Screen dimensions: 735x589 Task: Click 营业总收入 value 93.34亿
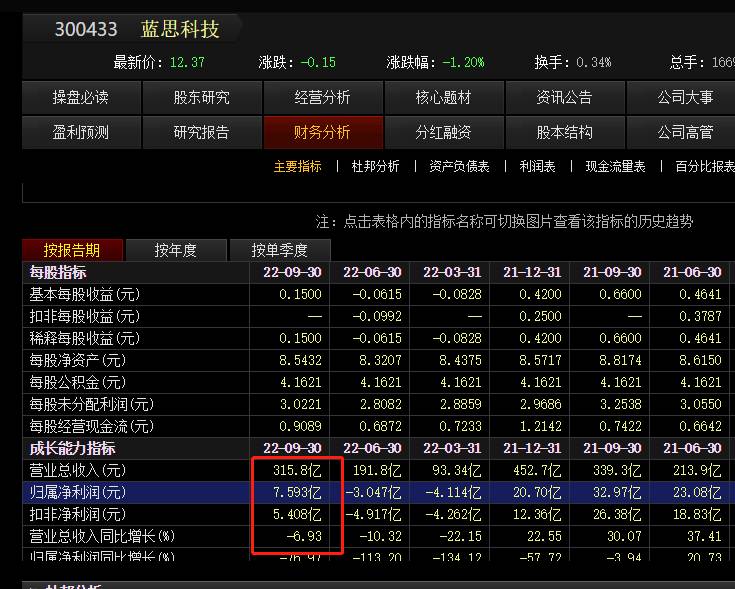coord(457,470)
